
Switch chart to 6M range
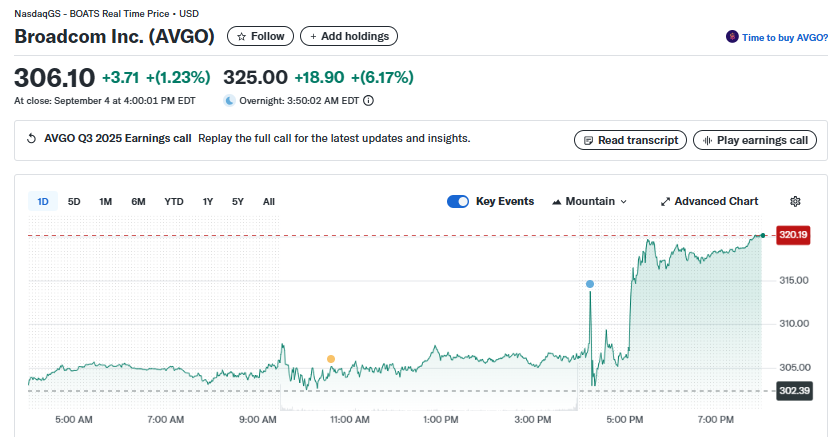click(x=138, y=201)
